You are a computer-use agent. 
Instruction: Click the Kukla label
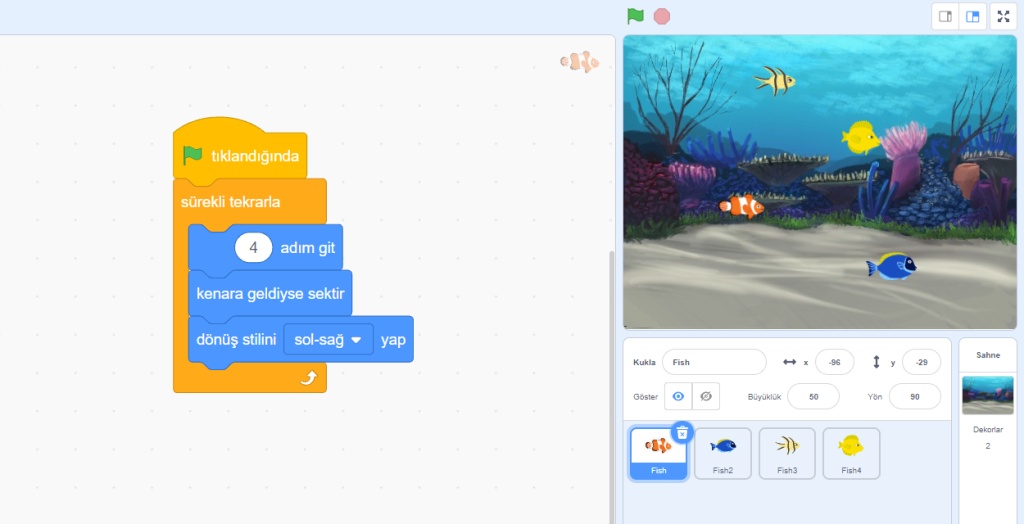click(644, 362)
